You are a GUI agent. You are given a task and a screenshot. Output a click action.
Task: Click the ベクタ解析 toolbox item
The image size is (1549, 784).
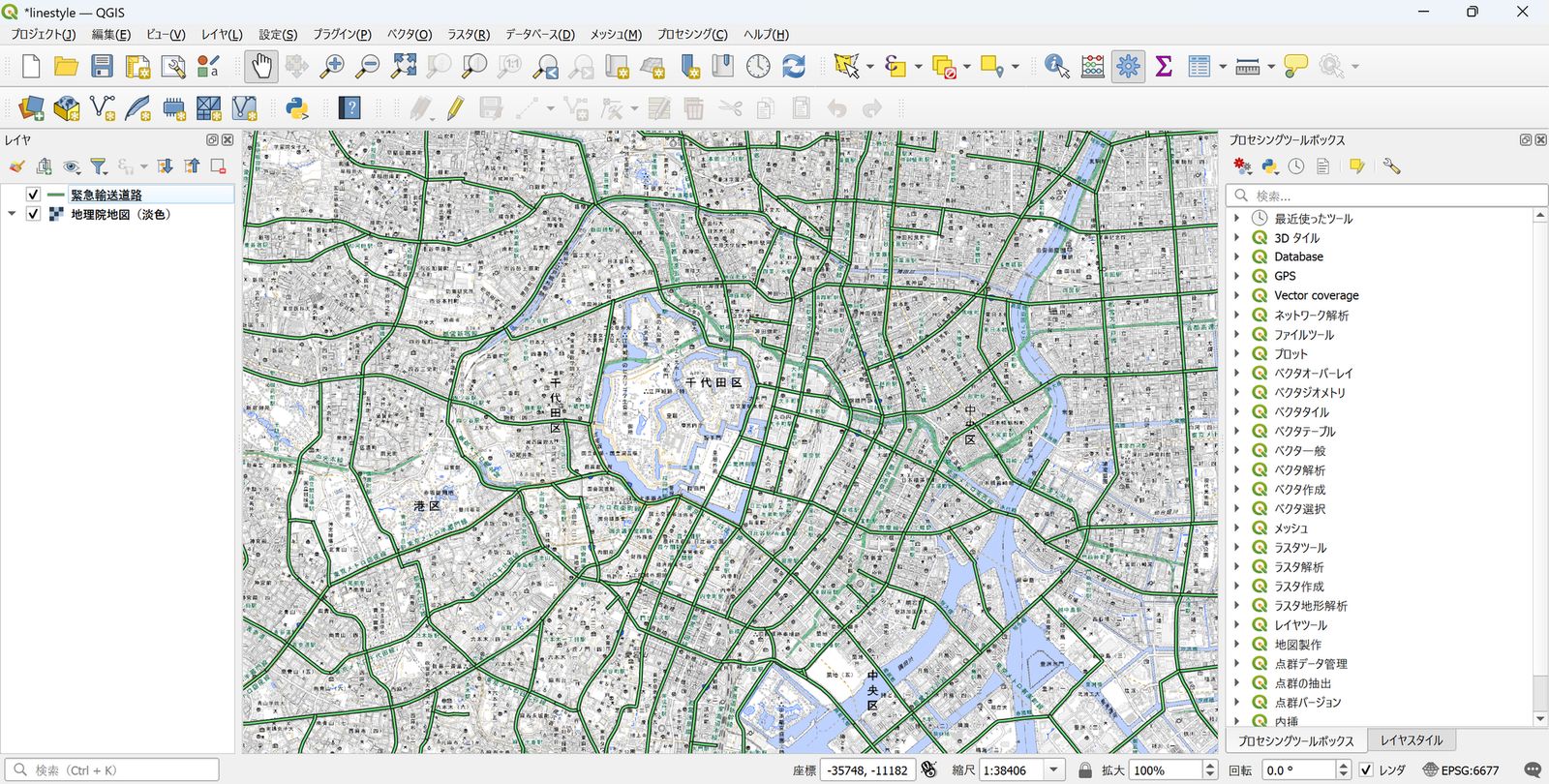tap(1299, 470)
